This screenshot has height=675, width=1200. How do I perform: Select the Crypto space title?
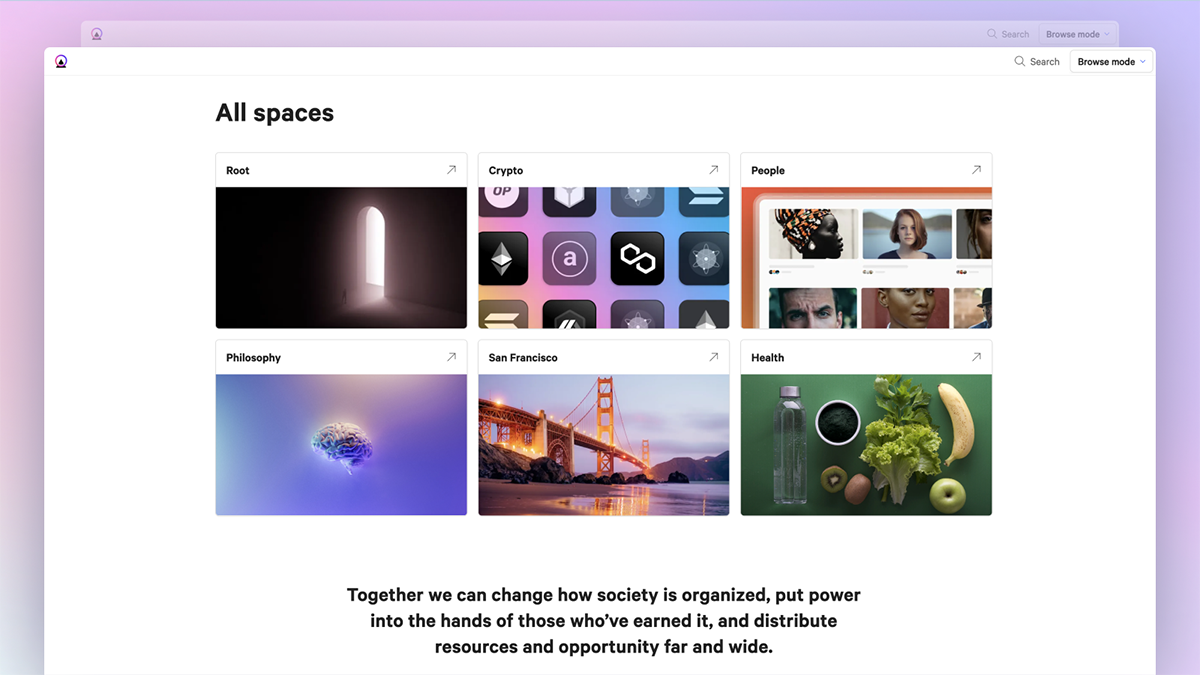coord(506,171)
